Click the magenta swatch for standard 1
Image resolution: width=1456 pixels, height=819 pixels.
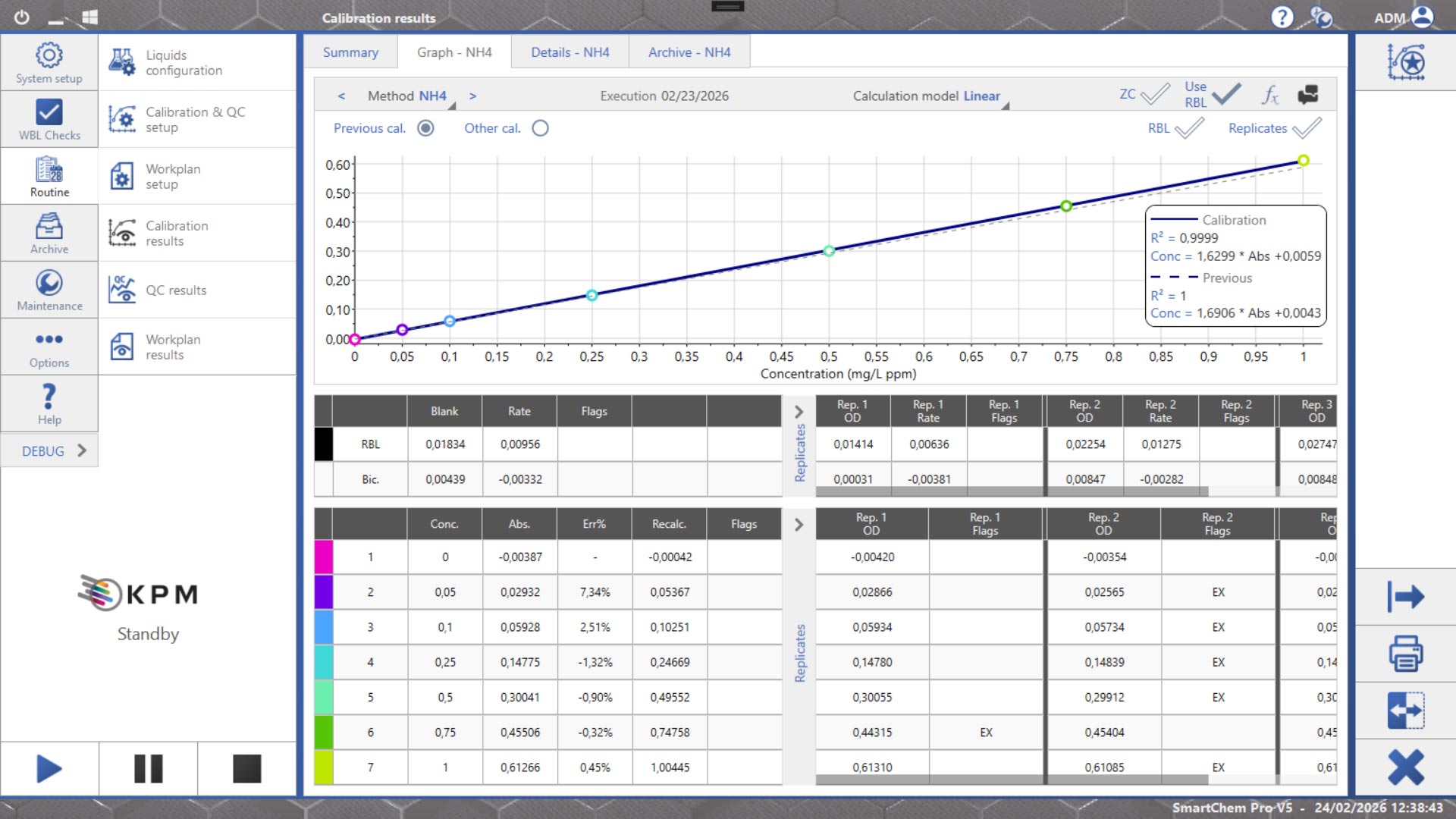[x=323, y=557]
